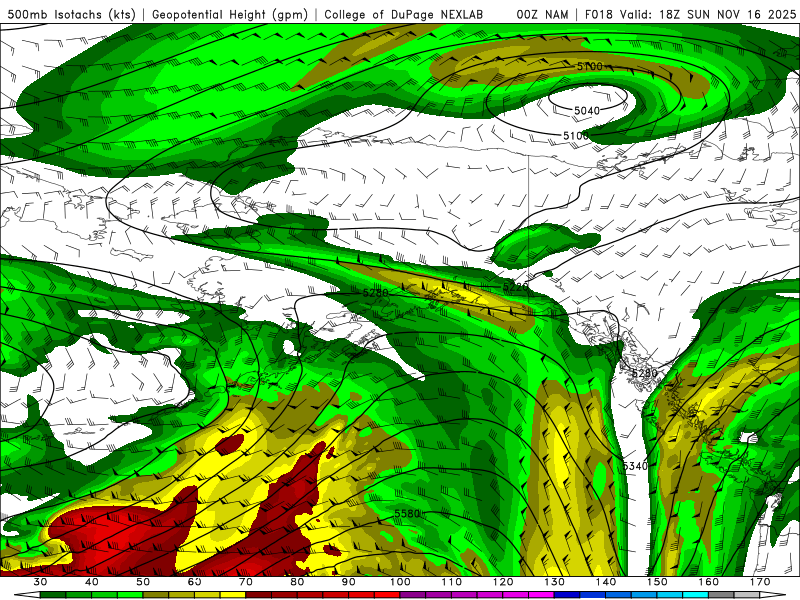Click the 90 knot color scale label
800x600 pixels.
(x=348, y=582)
